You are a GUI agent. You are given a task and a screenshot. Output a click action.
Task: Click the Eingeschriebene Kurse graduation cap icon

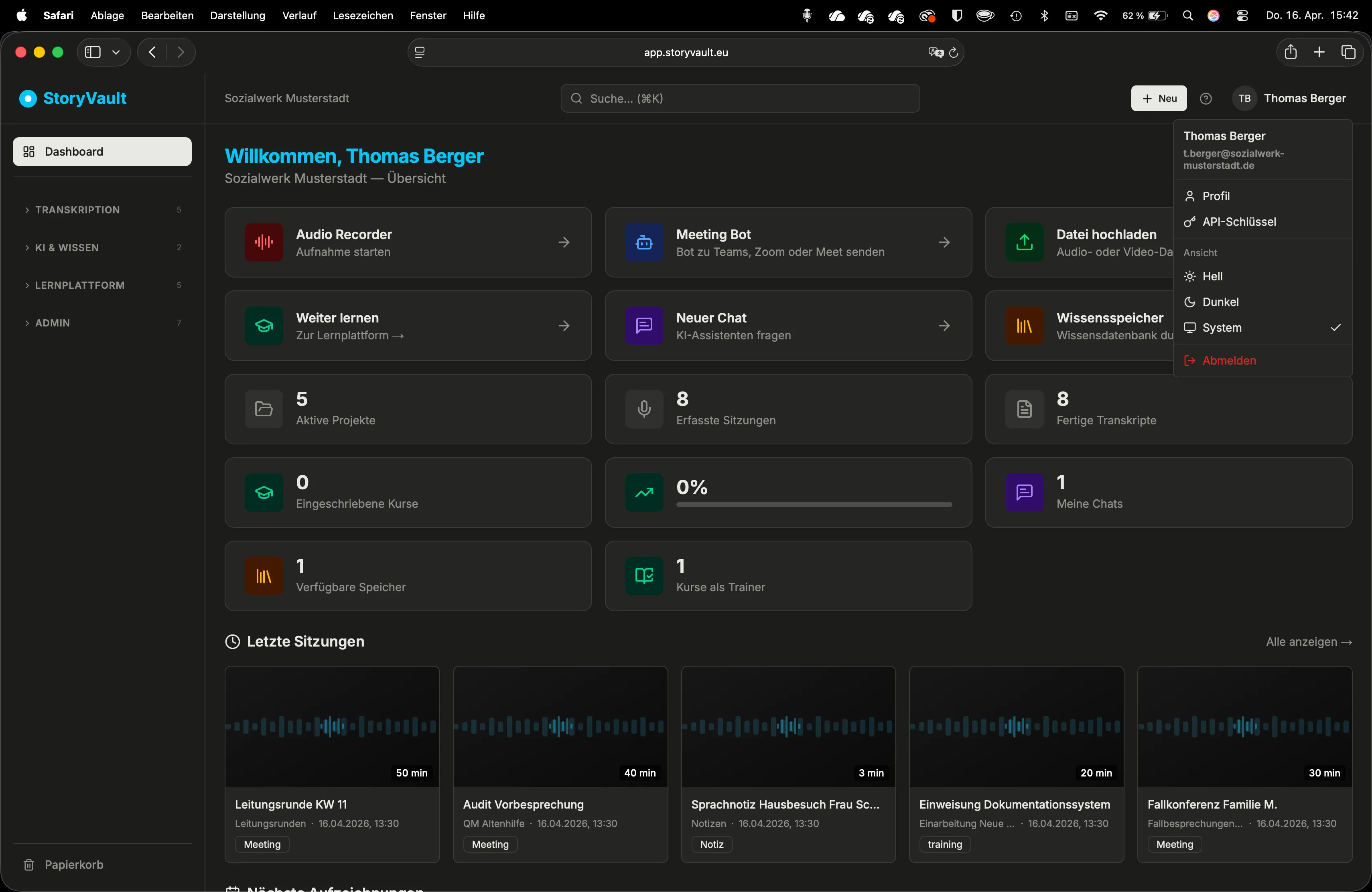coord(264,493)
